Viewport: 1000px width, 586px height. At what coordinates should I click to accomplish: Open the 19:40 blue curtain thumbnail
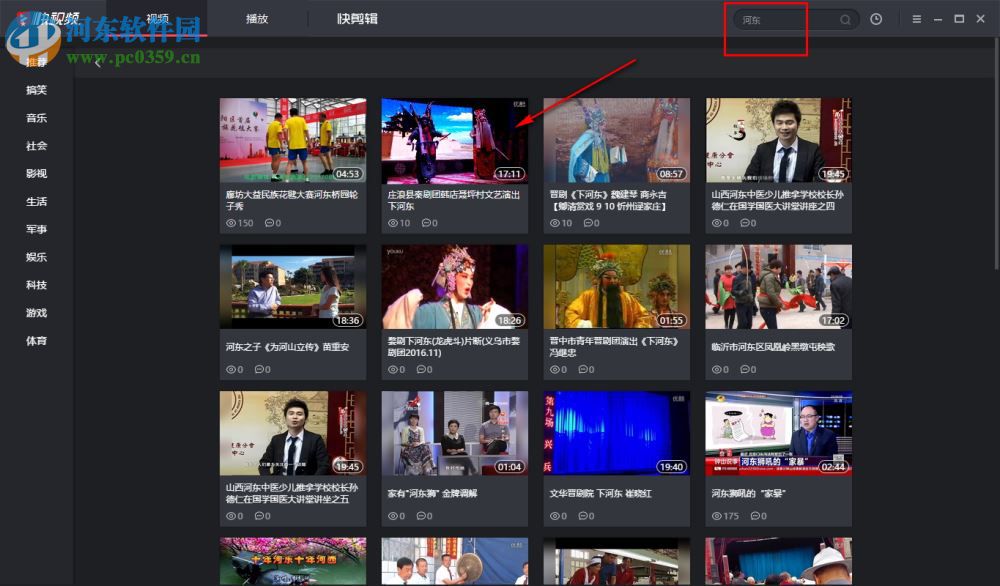pos(617,434)
